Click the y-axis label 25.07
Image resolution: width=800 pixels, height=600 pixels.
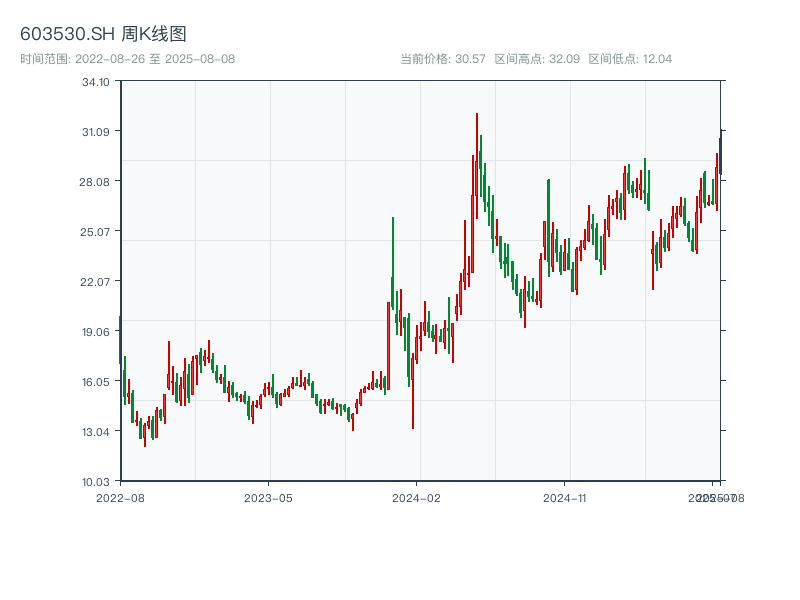pyautogui.click(x=95, y=232)
